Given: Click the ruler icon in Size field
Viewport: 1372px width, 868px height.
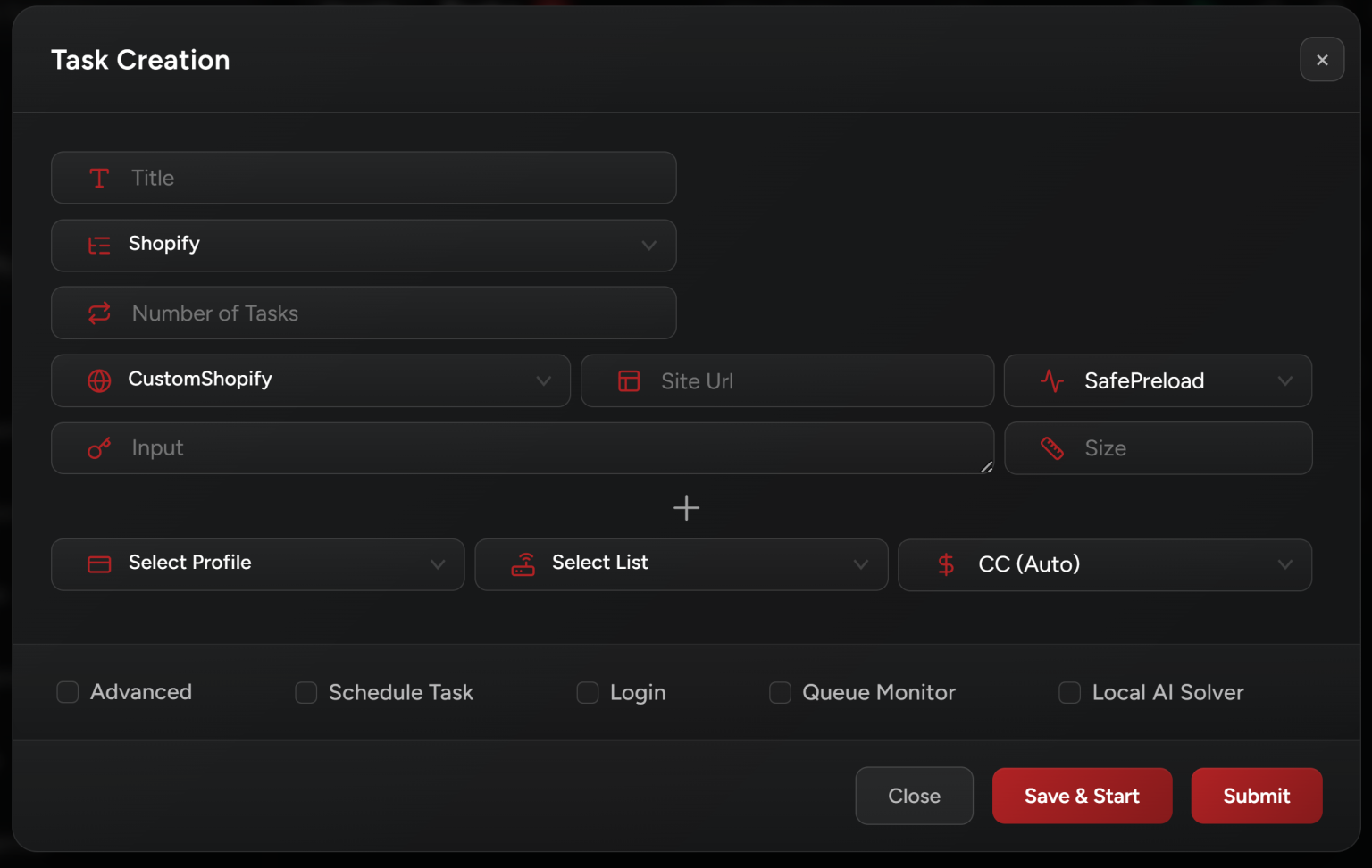Looking at the screenshot, I should [1052, 448].
